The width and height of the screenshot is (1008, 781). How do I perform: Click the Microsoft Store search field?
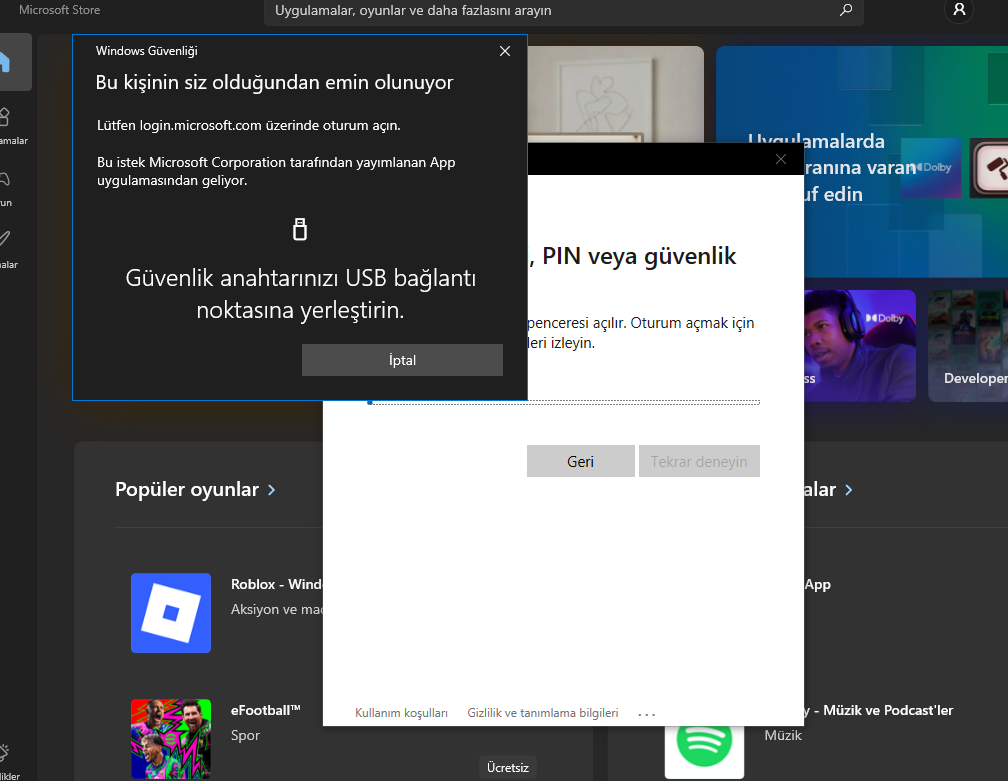(563, 10)
